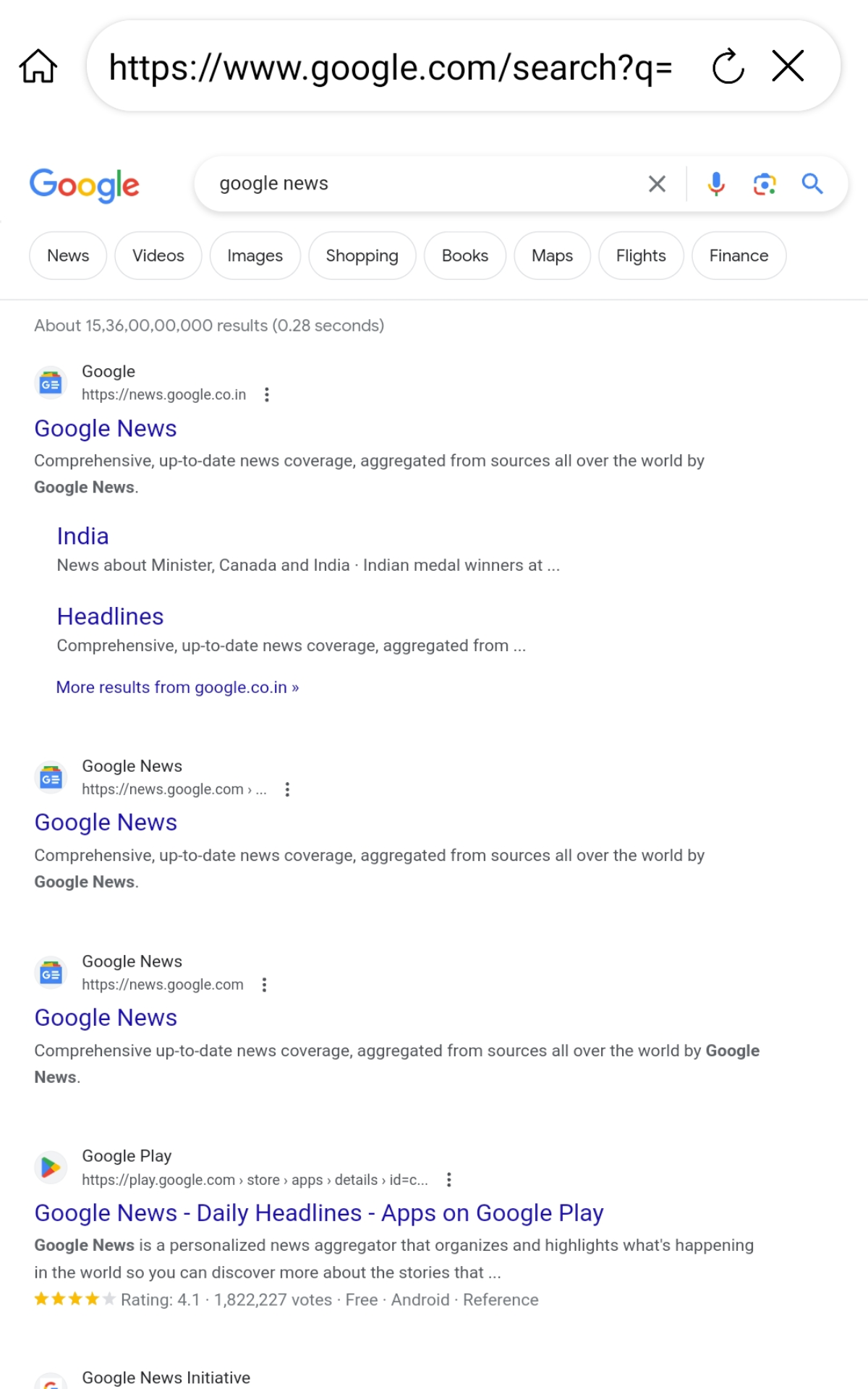Viewport: 868px width, 1389px height.
Task: Click the URL address bar
Action: [391, 66]
